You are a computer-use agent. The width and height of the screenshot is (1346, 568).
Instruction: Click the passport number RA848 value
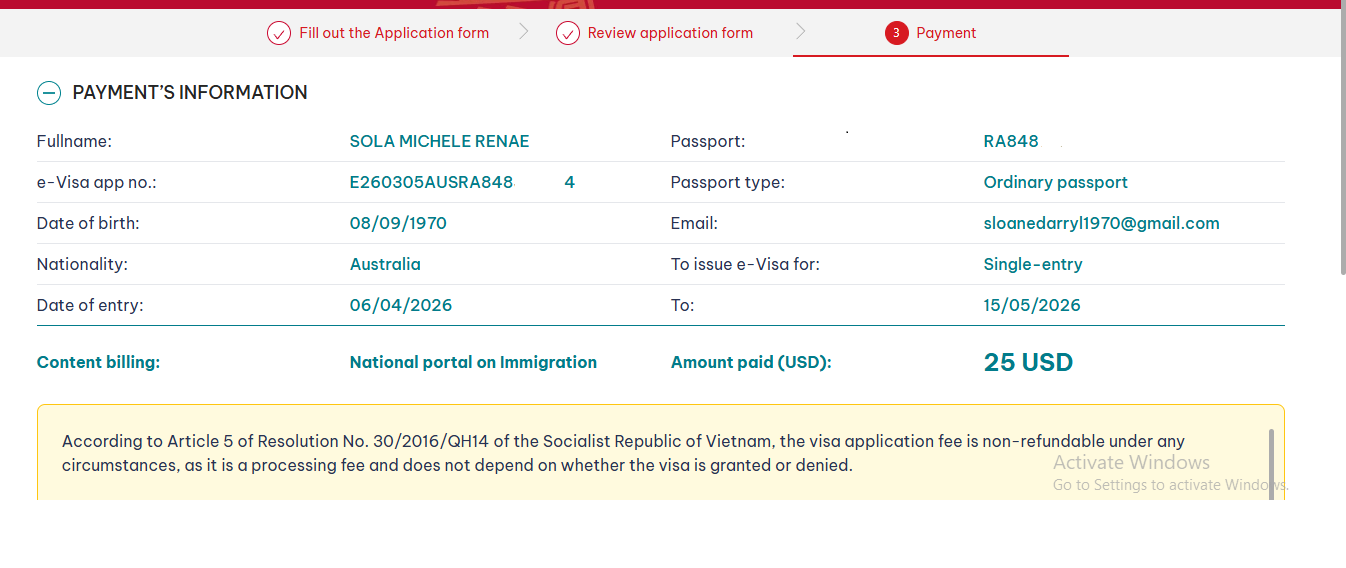tap(1011, 142)
